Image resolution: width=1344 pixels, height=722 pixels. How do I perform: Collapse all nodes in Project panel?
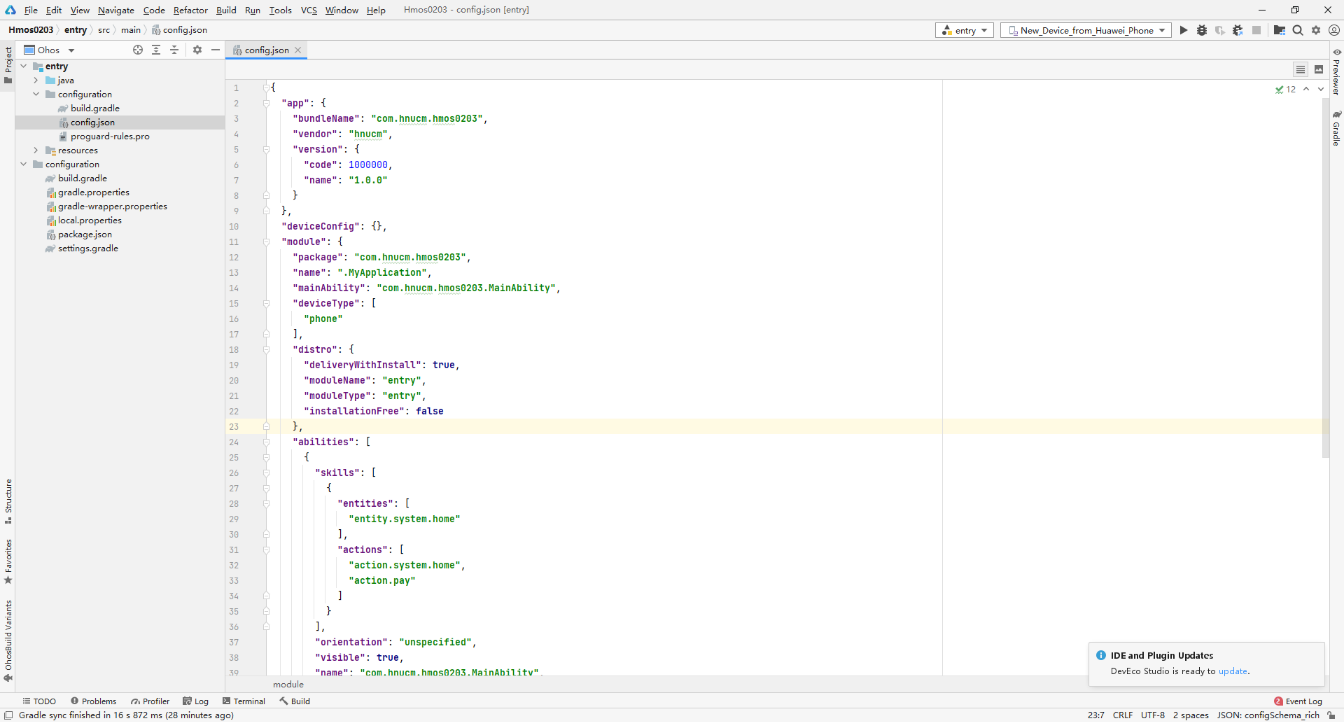pyautogui.click(x=174, y=50)
